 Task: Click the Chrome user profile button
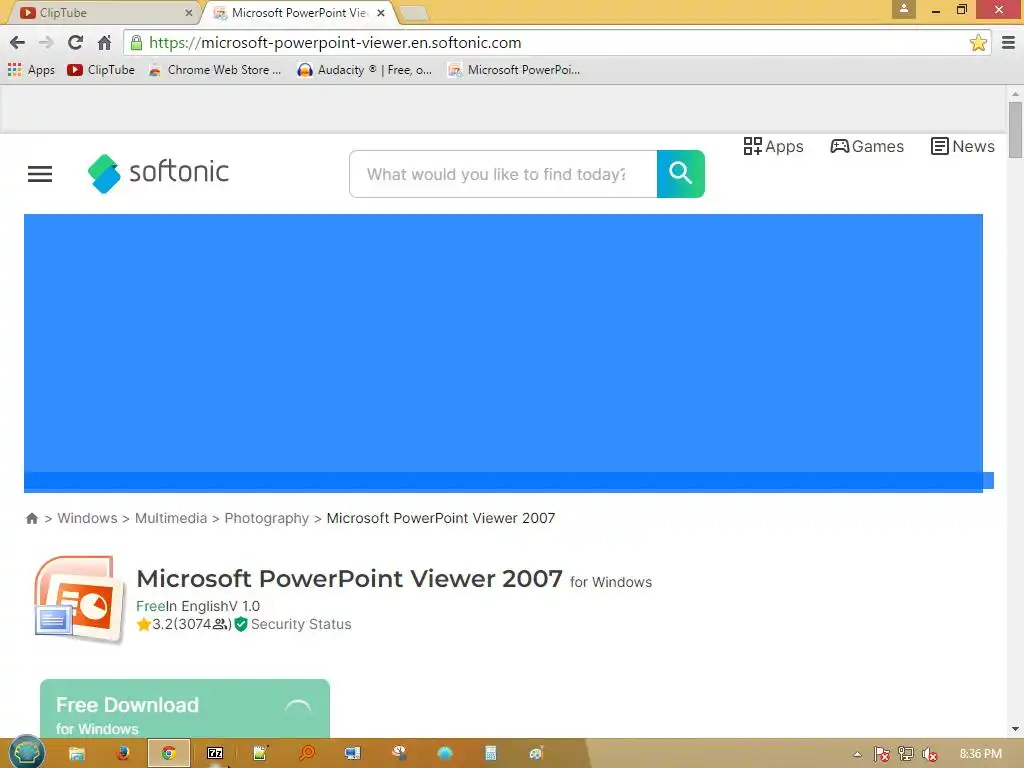point(904,9)
